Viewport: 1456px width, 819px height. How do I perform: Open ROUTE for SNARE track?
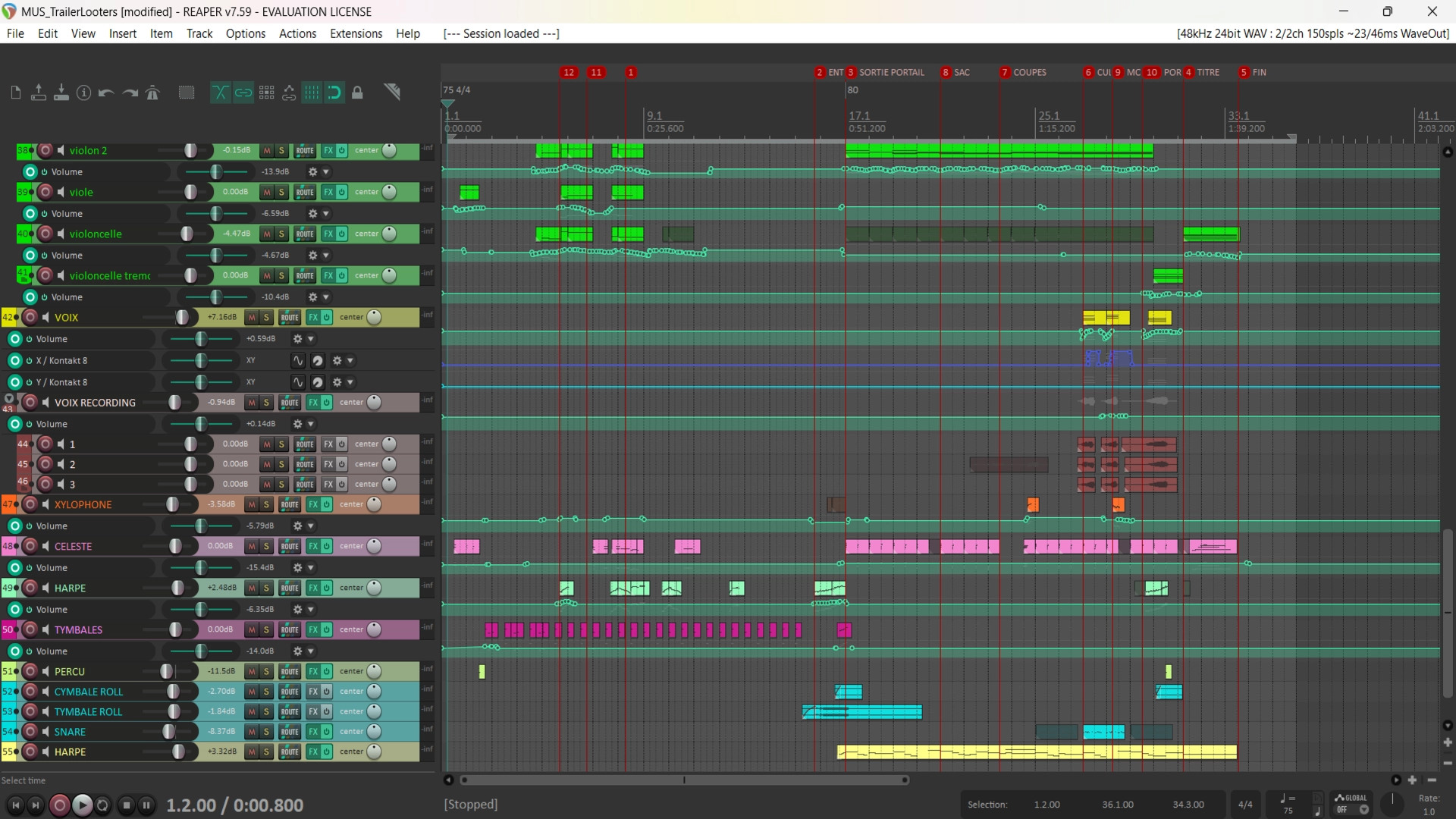(290, 732)
